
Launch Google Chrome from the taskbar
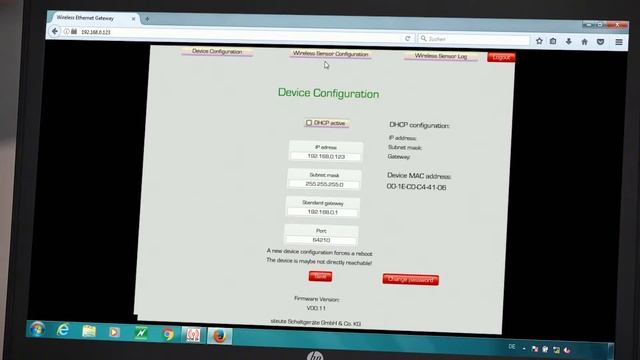pyautogui.click(x=167, y=334)
